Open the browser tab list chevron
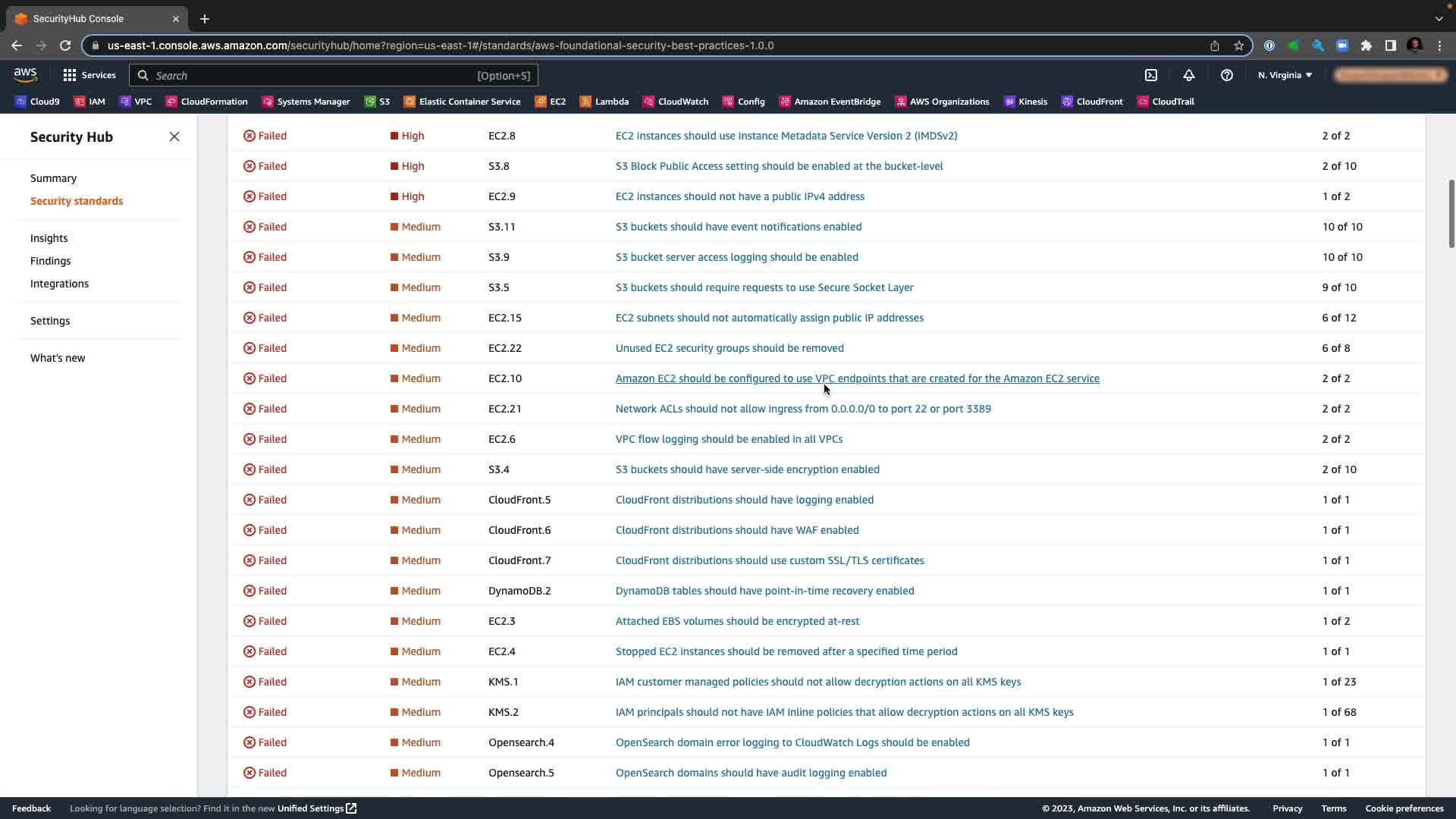 click(x=1439, y=18)
